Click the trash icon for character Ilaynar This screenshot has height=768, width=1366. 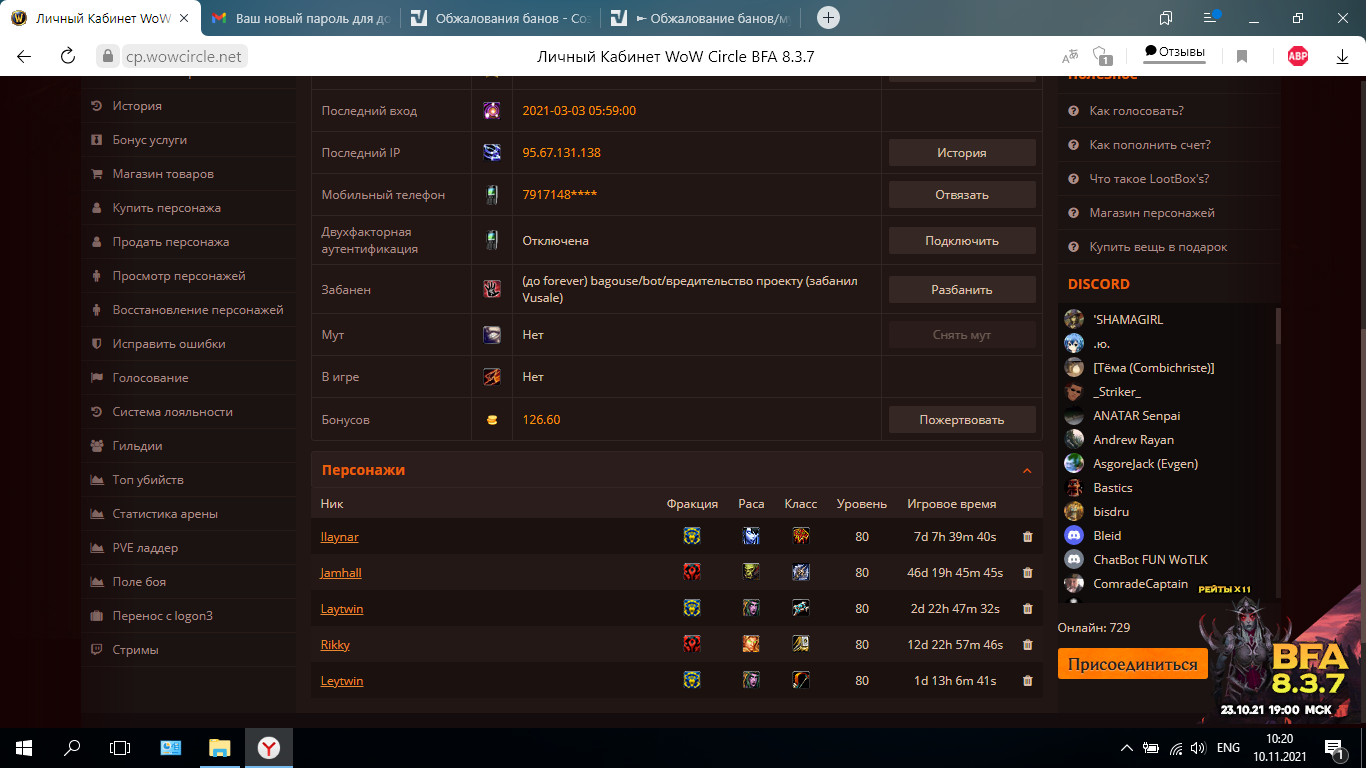(x=1027, y=537)
